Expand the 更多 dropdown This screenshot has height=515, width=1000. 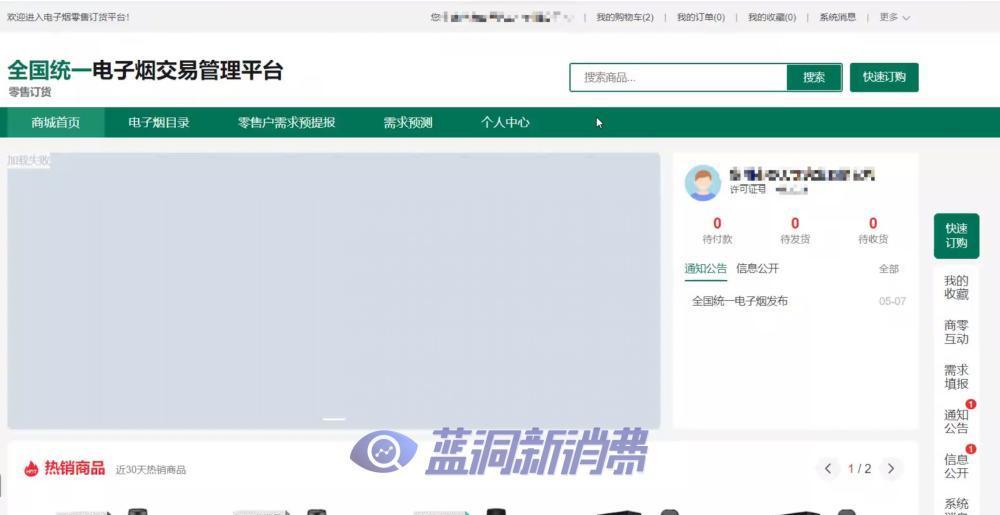(895, 17)
